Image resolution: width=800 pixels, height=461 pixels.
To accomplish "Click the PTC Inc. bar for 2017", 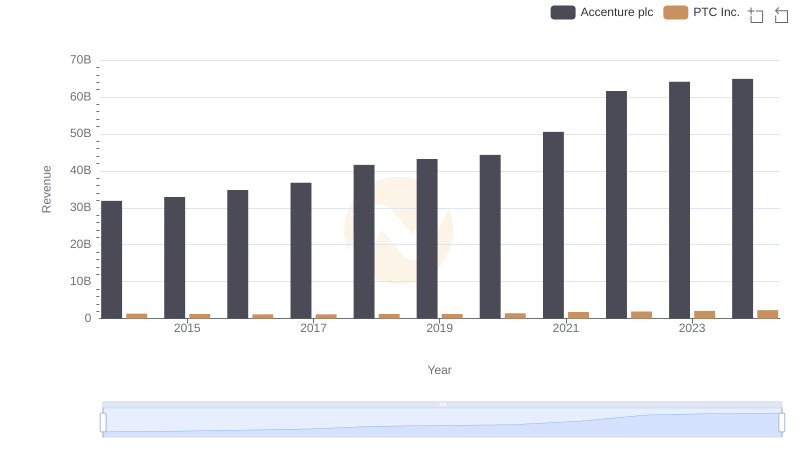I will 326,316.
